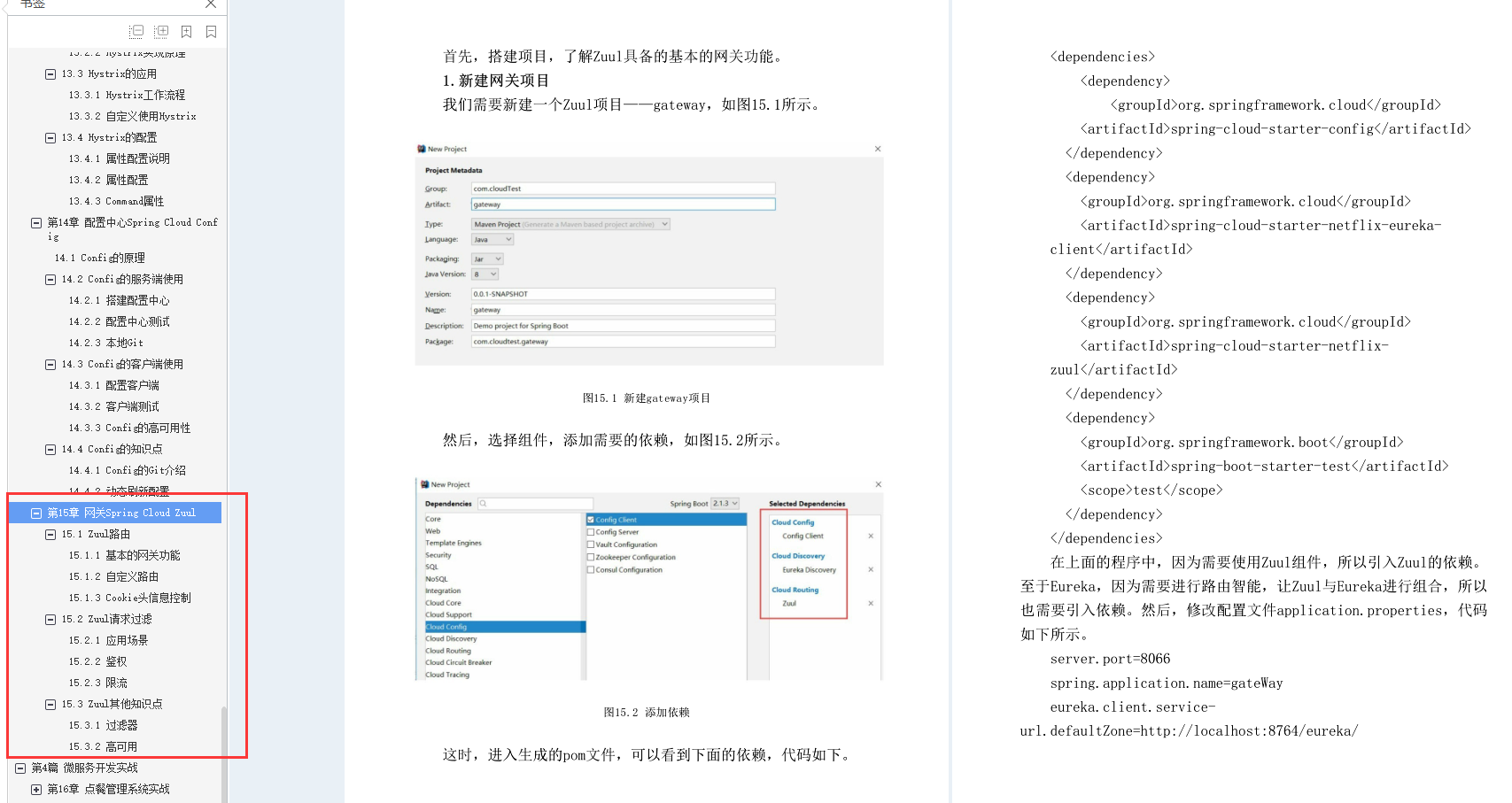Collapse the 15.1 Zuul路由 node
This screenshot has height=803, width=1512.
pyautogui.click(x=50, y=535)
